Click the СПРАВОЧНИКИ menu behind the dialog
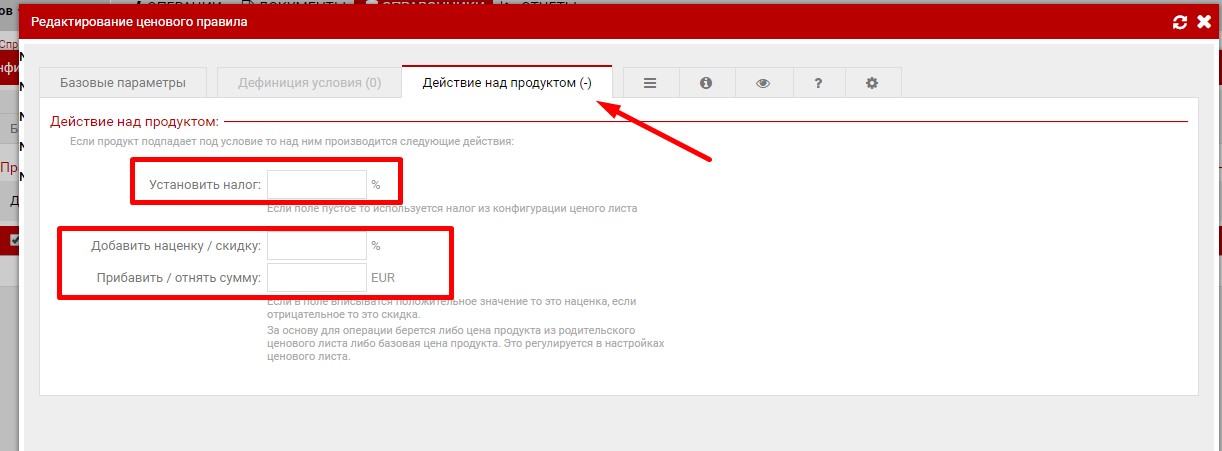 pos(420,5)
